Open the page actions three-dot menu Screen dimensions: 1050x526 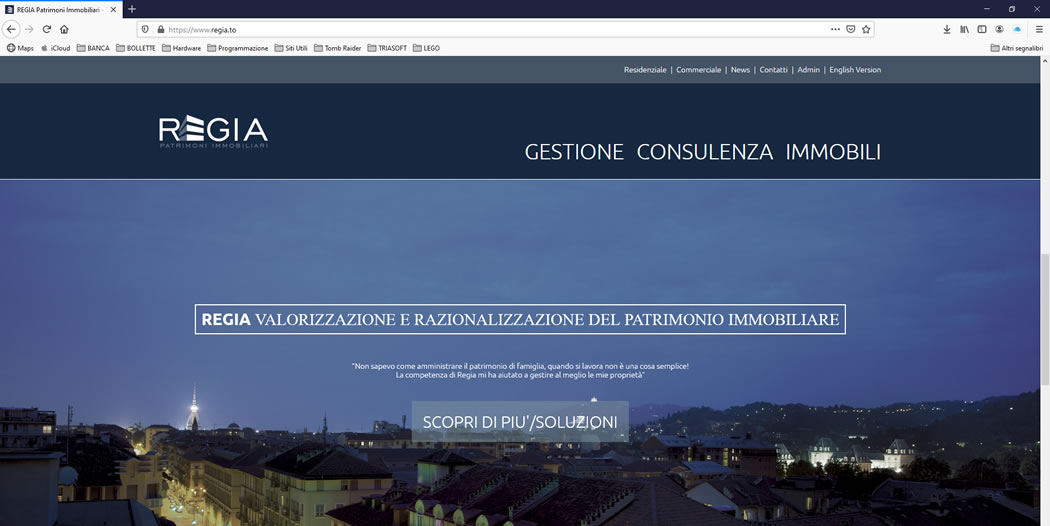click(835, 29)
